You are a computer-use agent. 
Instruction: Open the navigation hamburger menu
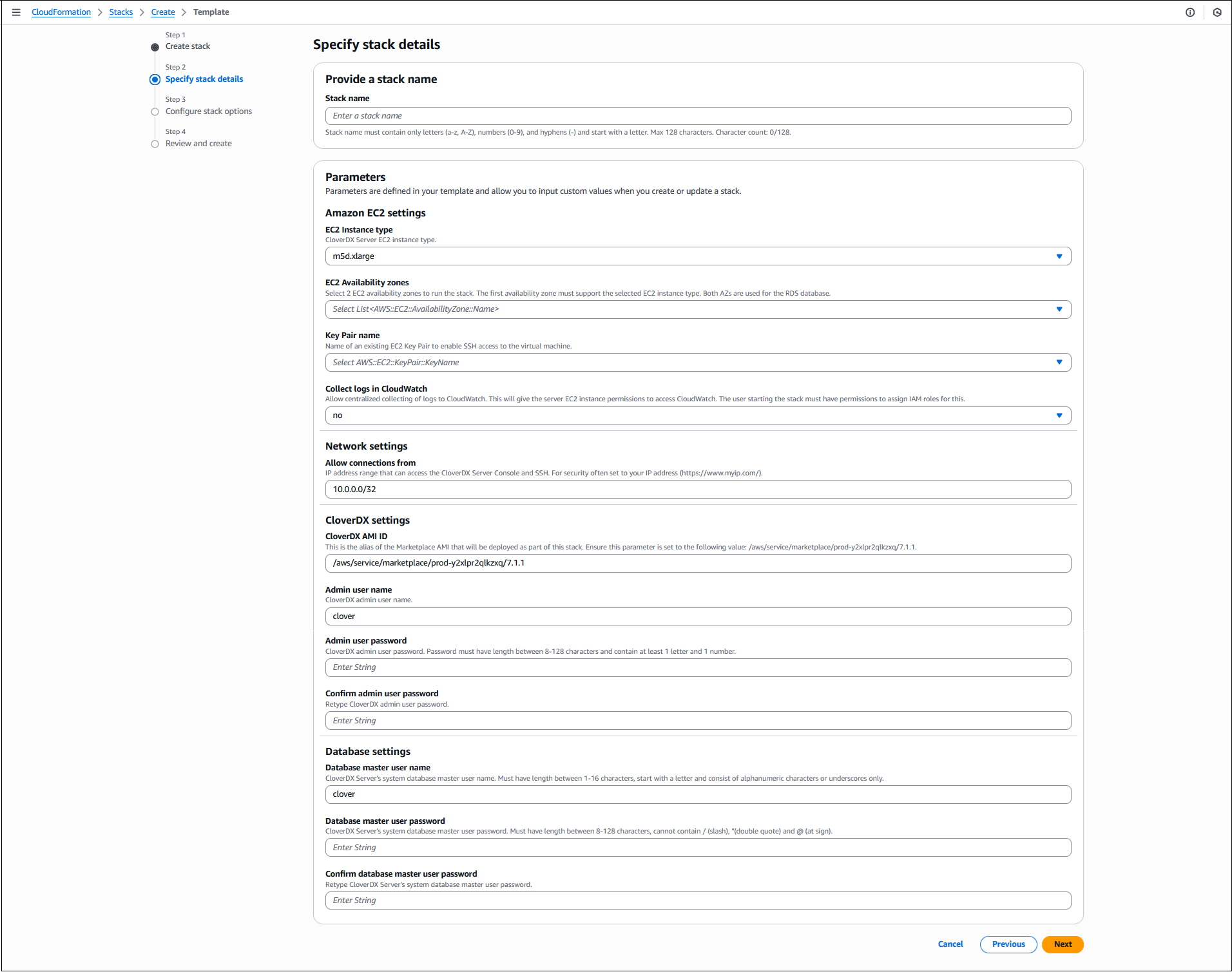pos(16,12)
